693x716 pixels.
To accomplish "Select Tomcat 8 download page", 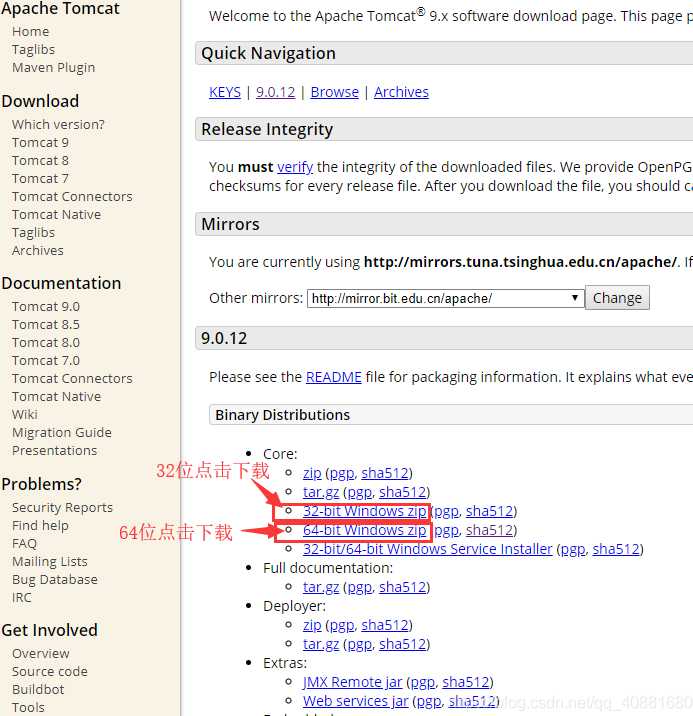I will click(40, 160).
